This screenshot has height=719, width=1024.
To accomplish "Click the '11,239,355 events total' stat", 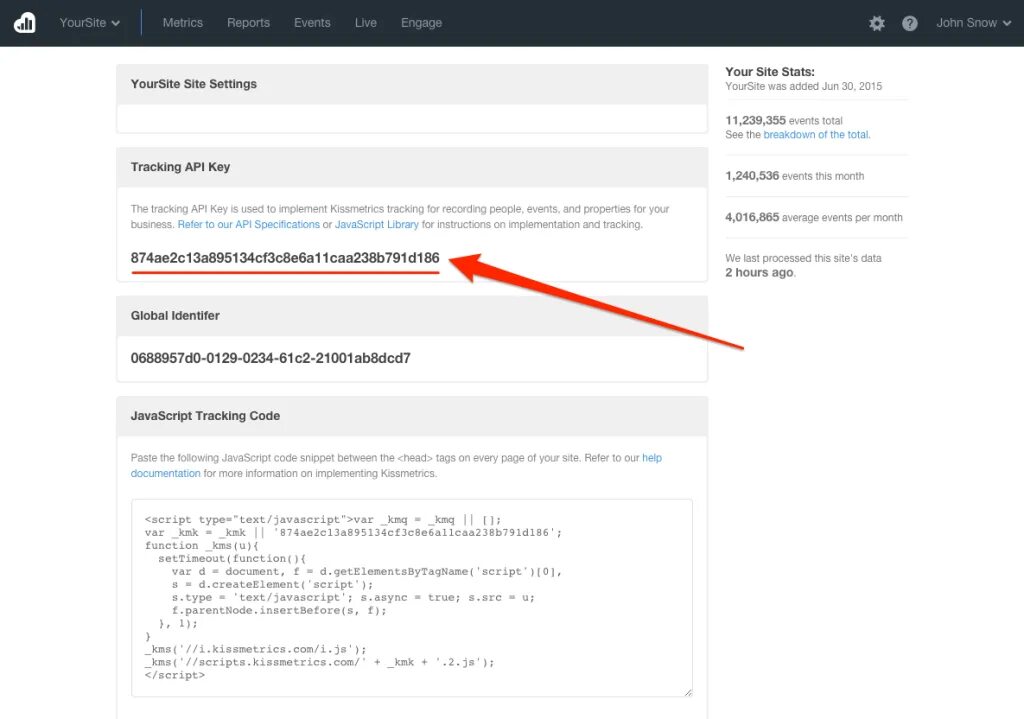I will click(x=784, y=121).
